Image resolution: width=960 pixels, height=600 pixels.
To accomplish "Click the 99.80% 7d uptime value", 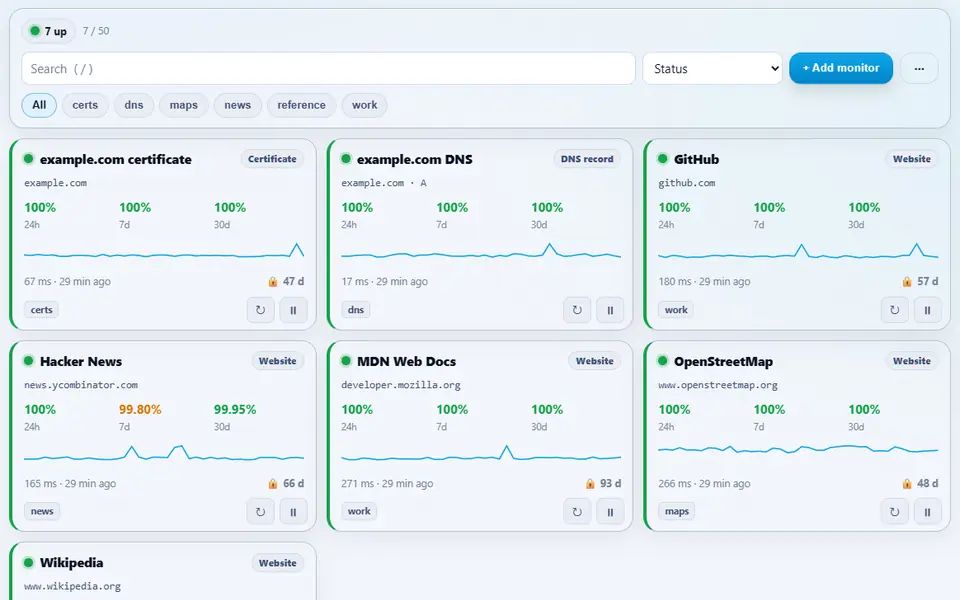I will click(x=140, y=409).
